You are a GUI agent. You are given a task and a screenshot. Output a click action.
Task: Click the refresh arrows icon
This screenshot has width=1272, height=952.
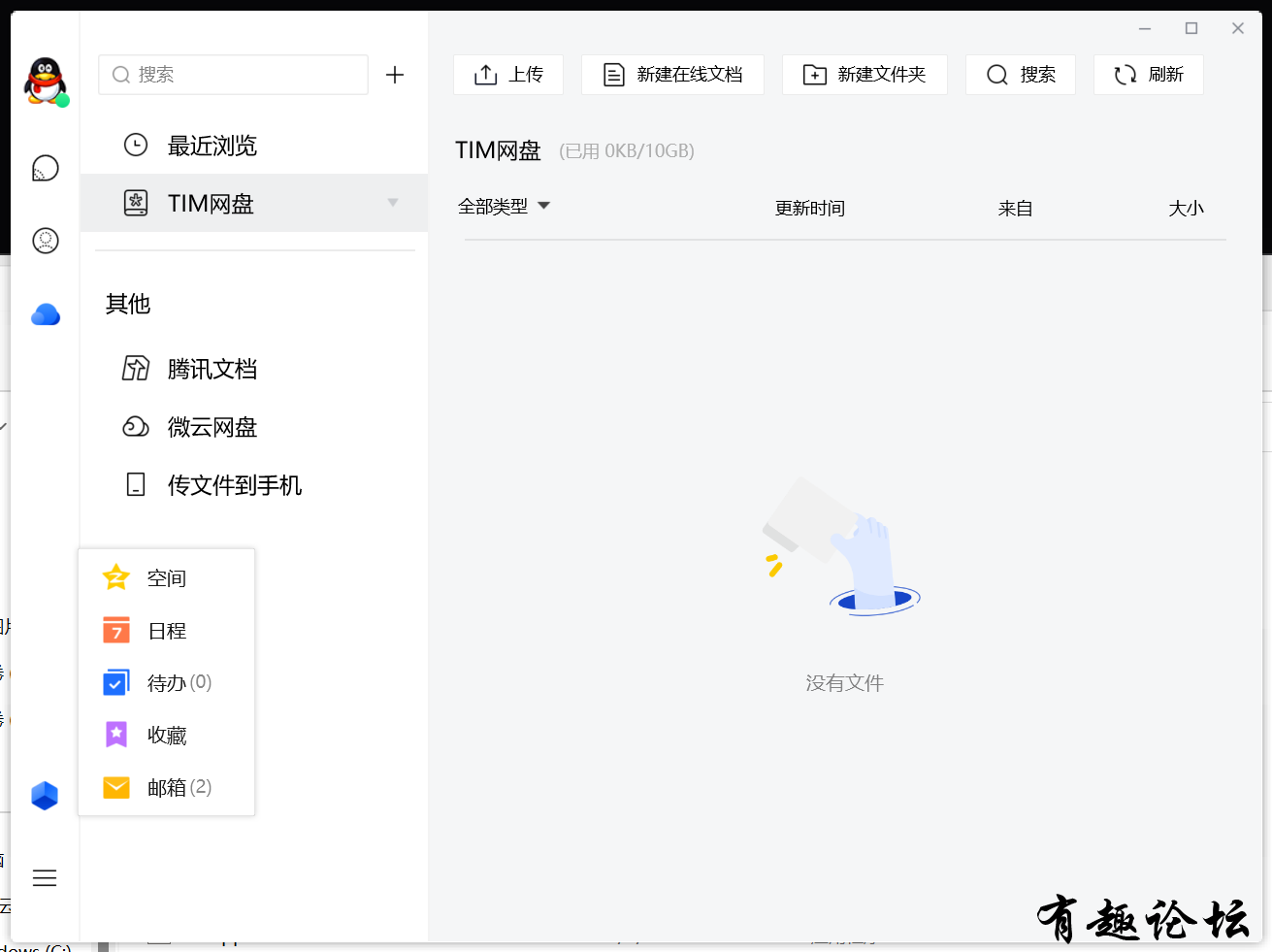(x=1125, y=75)
